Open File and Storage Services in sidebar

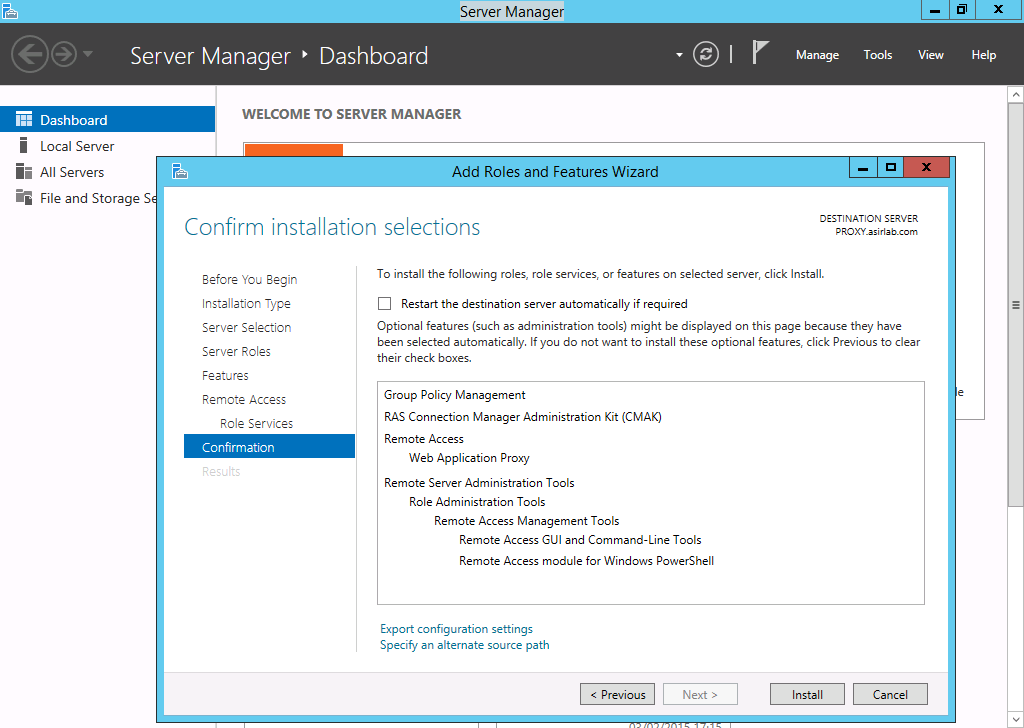78,198
